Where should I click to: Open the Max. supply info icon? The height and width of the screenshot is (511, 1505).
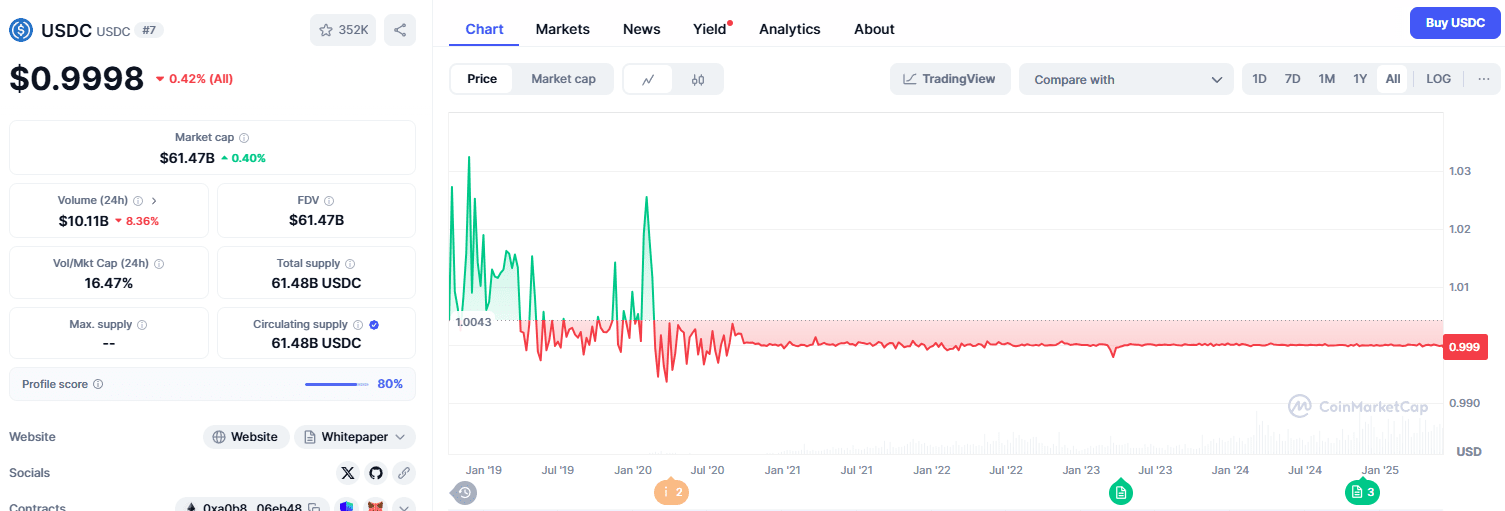point(142,325)
